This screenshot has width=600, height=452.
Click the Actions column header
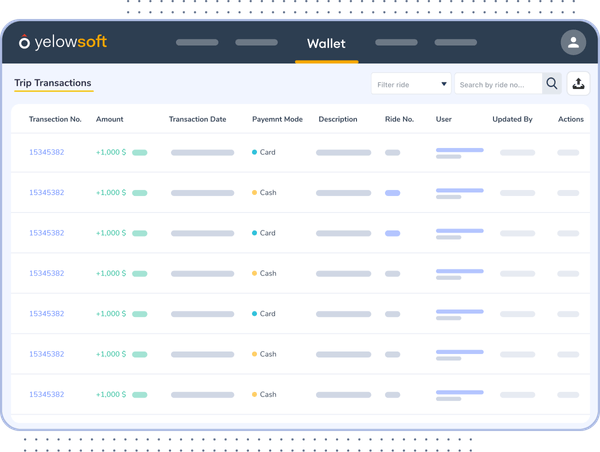(571, 119)
